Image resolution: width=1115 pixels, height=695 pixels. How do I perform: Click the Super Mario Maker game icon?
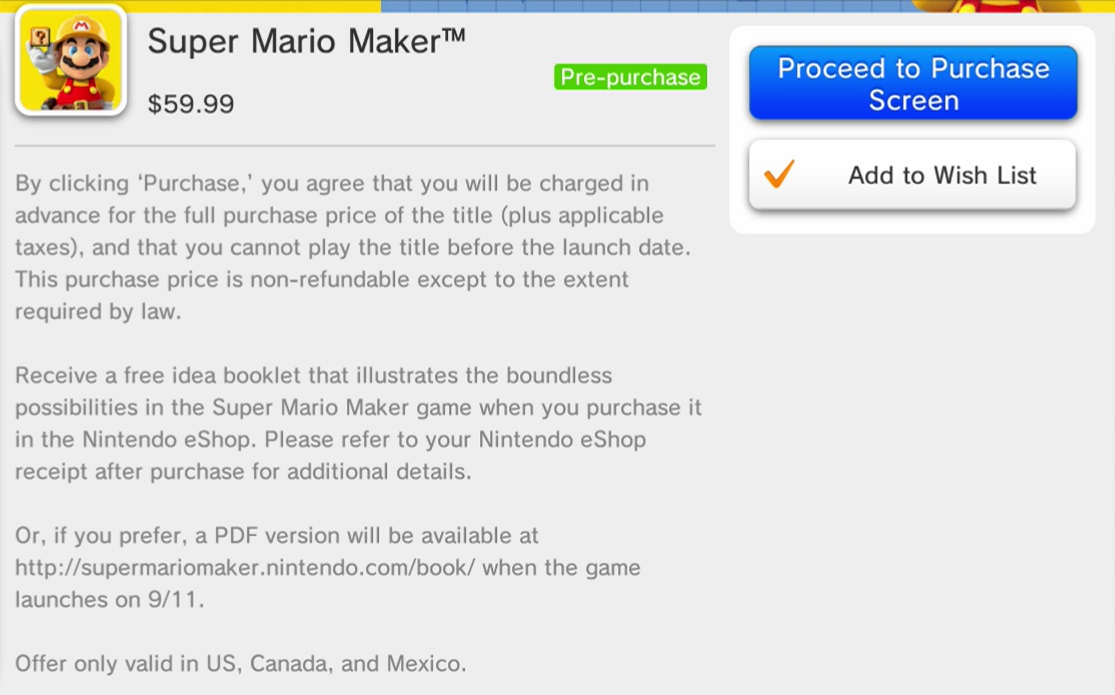[x=71, y=61]
